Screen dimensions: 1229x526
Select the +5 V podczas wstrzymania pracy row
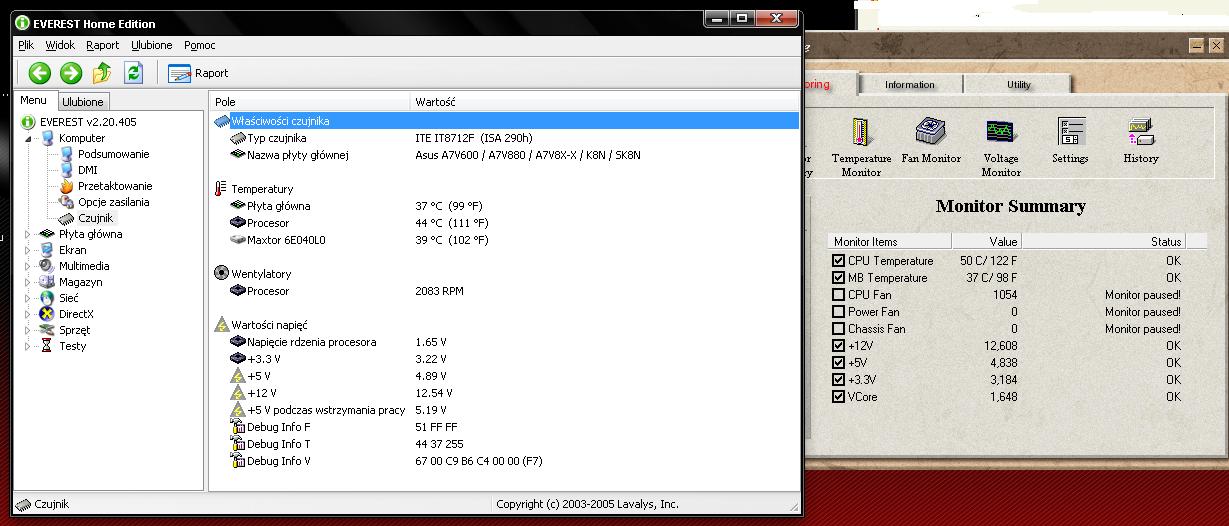pyautogui.click(x=505, y=410)
